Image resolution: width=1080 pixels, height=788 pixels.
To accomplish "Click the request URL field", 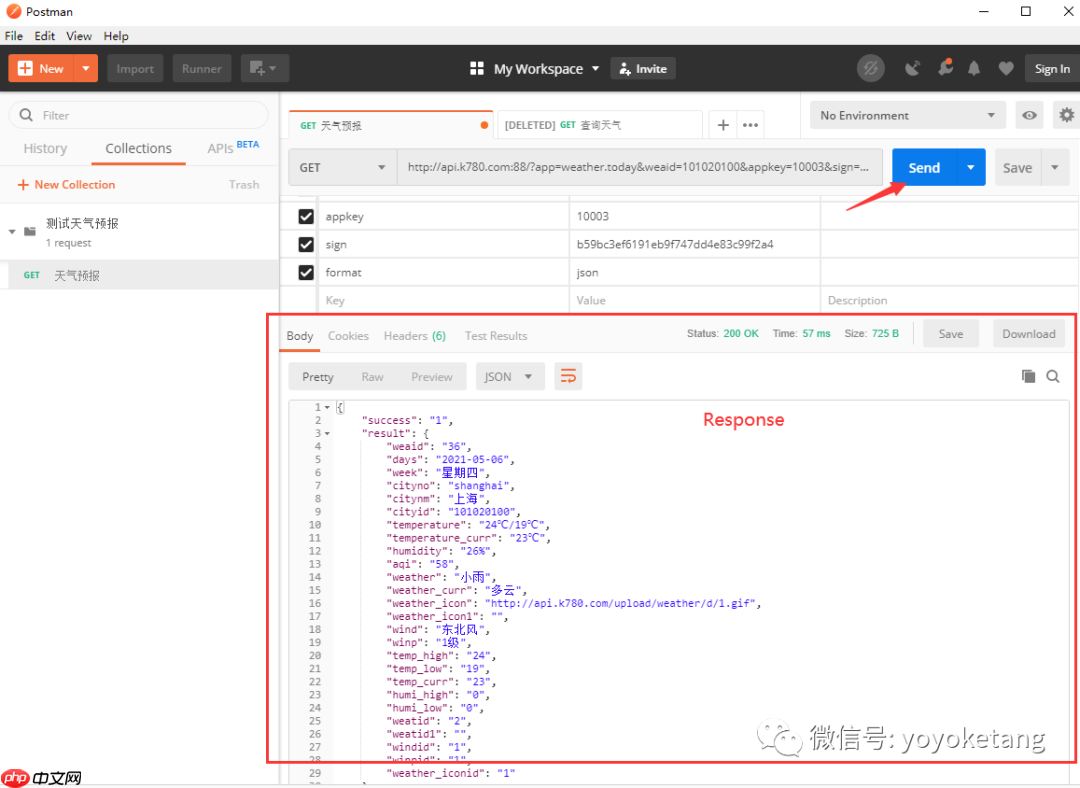I will click(x=640, y=167).
